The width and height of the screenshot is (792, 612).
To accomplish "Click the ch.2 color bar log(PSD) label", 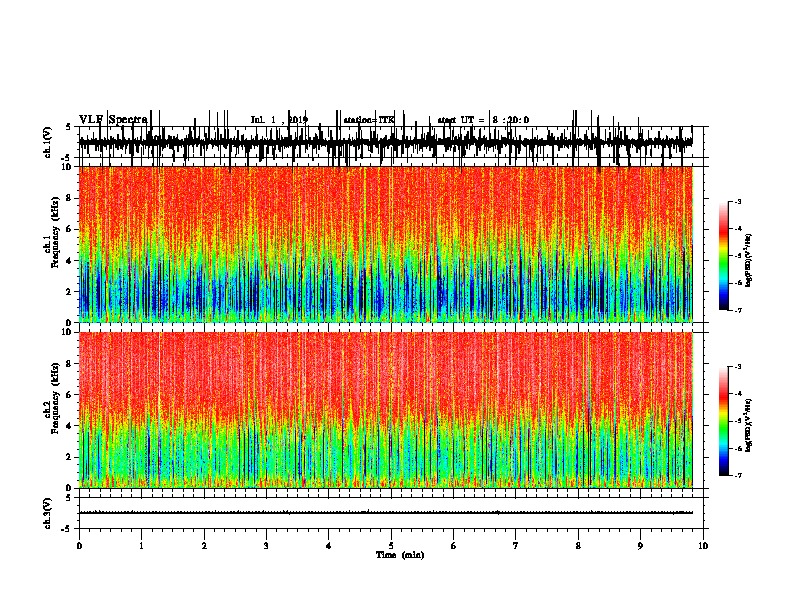I will [749, 425].
